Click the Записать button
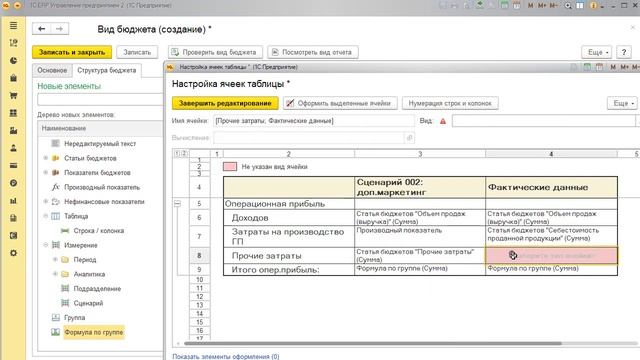This screenshot has height=360, width=640. [137, 52]
